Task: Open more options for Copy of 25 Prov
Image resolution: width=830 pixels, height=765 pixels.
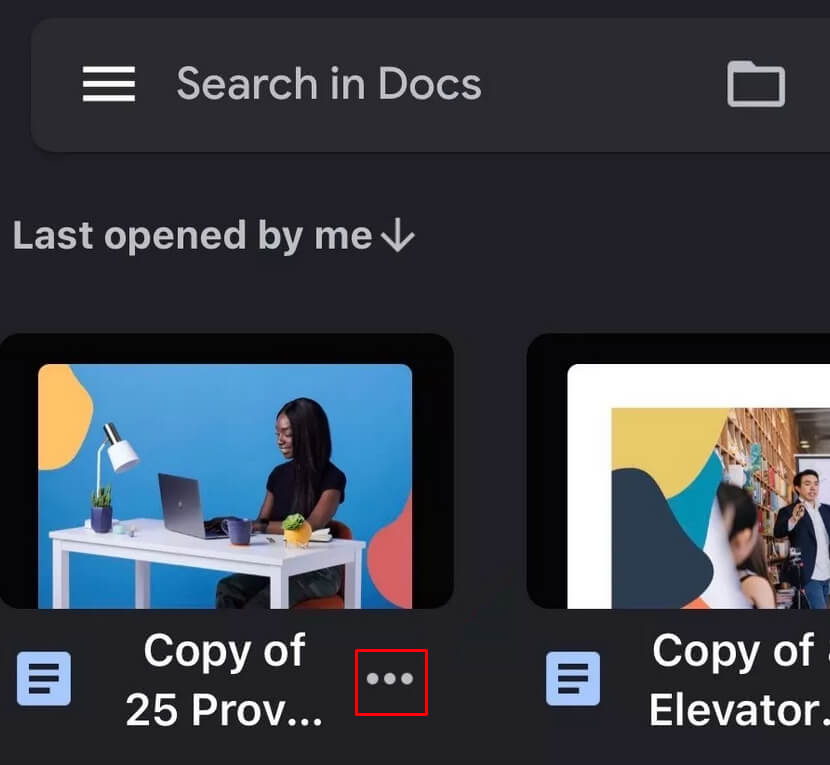Action: 391,679
